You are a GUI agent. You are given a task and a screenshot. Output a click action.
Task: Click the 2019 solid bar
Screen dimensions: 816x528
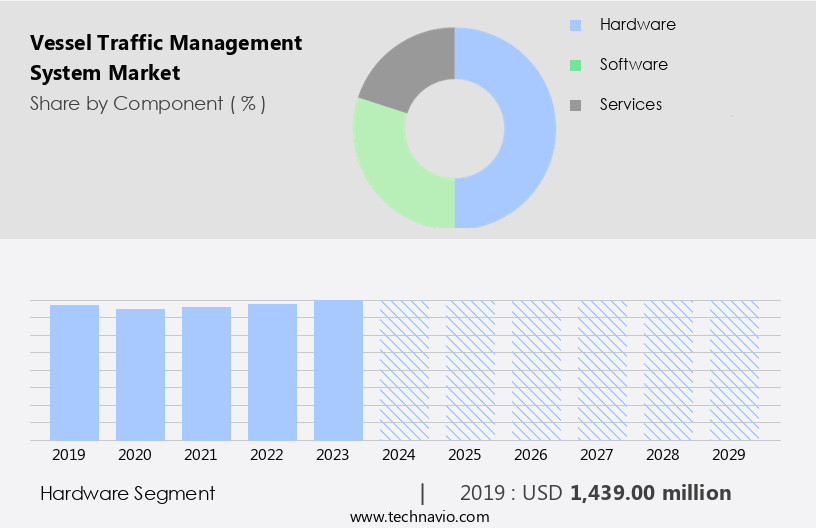[75, 372]
